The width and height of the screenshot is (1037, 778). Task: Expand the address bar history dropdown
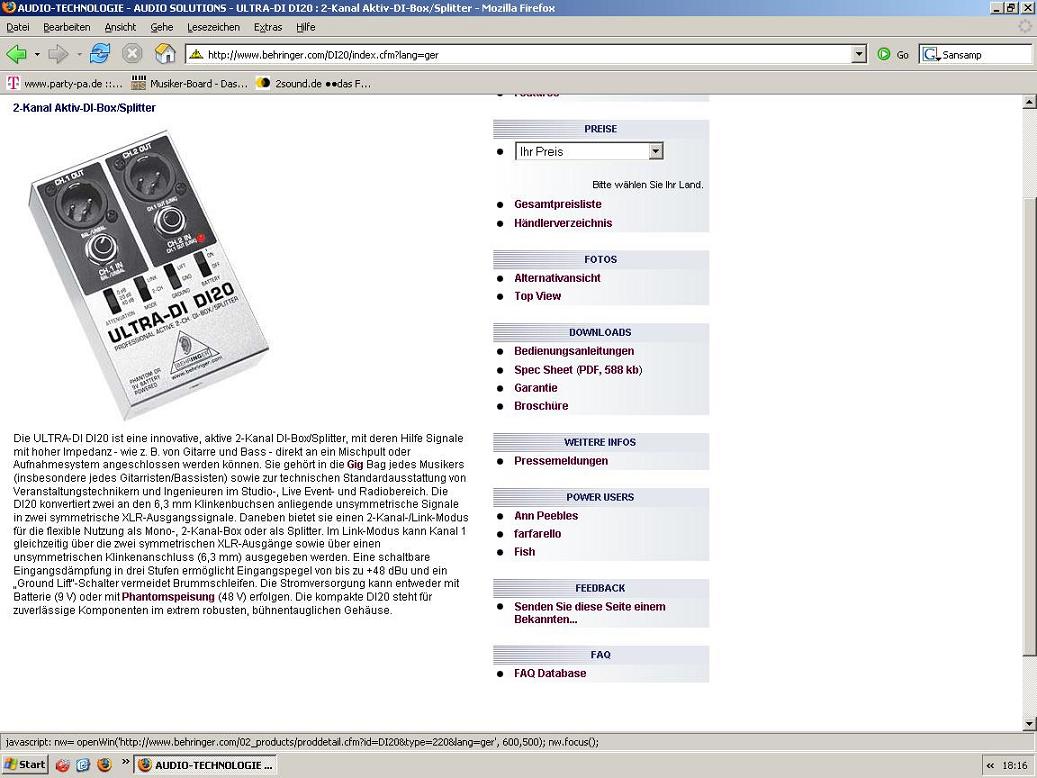click(858, 54)
